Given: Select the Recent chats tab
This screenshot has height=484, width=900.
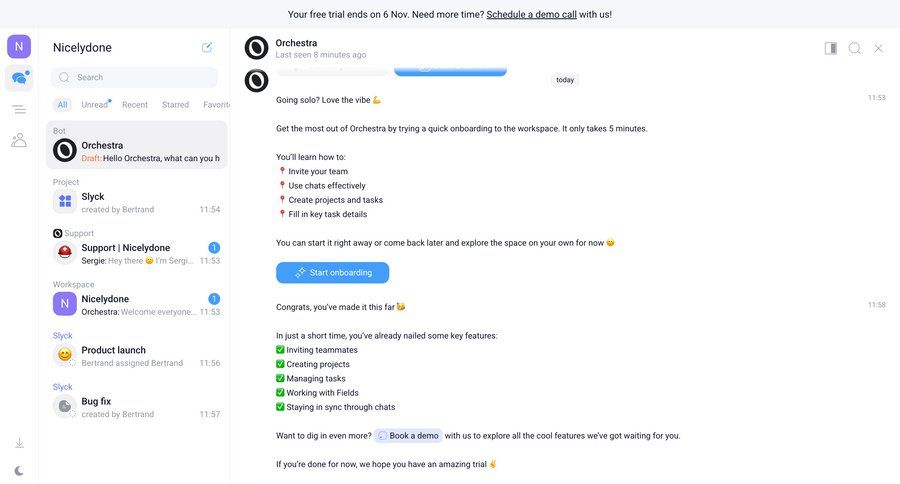Looking at the screenshot, I should click(x=135, y=105).
